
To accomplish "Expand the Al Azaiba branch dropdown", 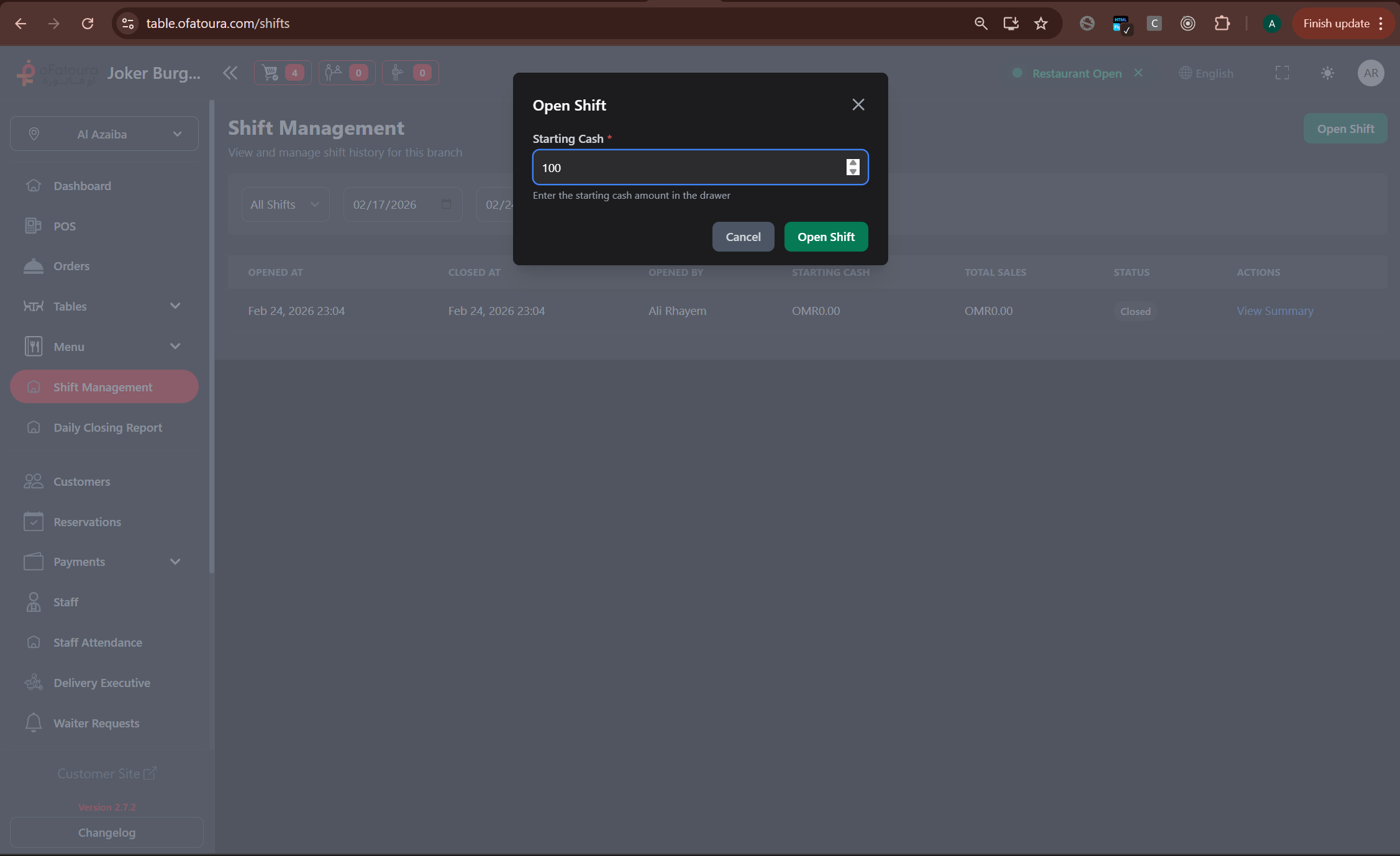I will tap(104, 134).
